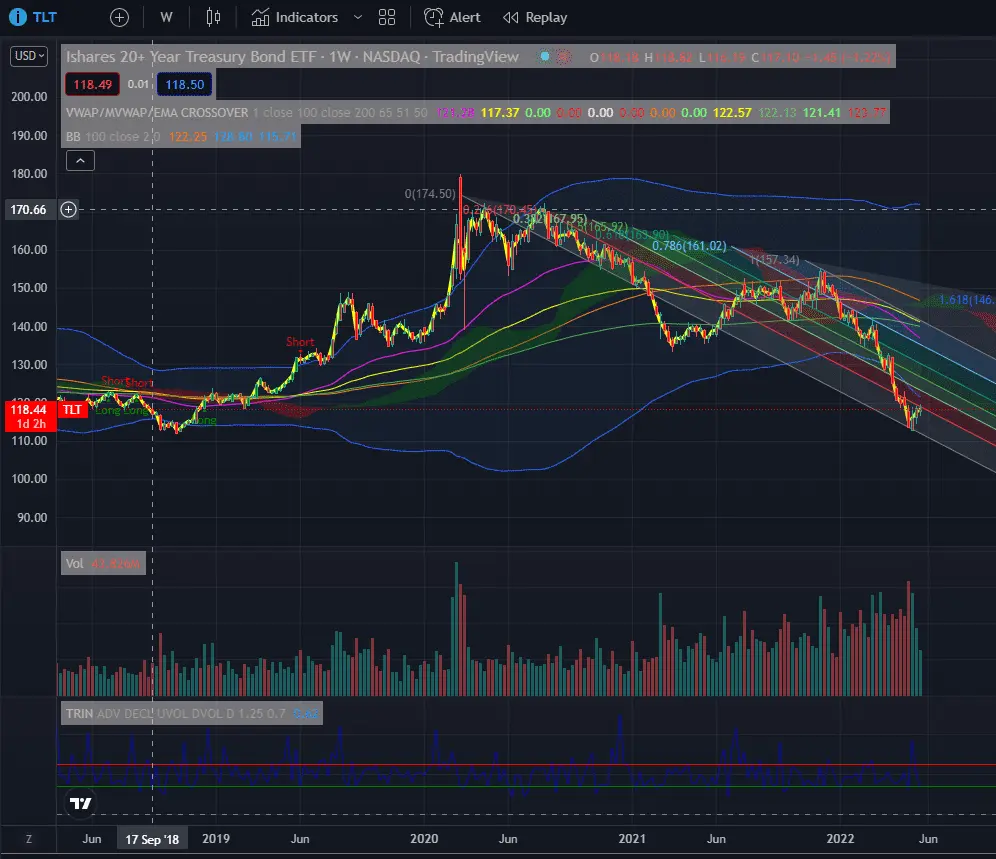Click the plus icon beside the 170.66 price label
Image resolution: width=996 pixels, height=859 pixels.
pyautogui.click(x=68, y=209)
